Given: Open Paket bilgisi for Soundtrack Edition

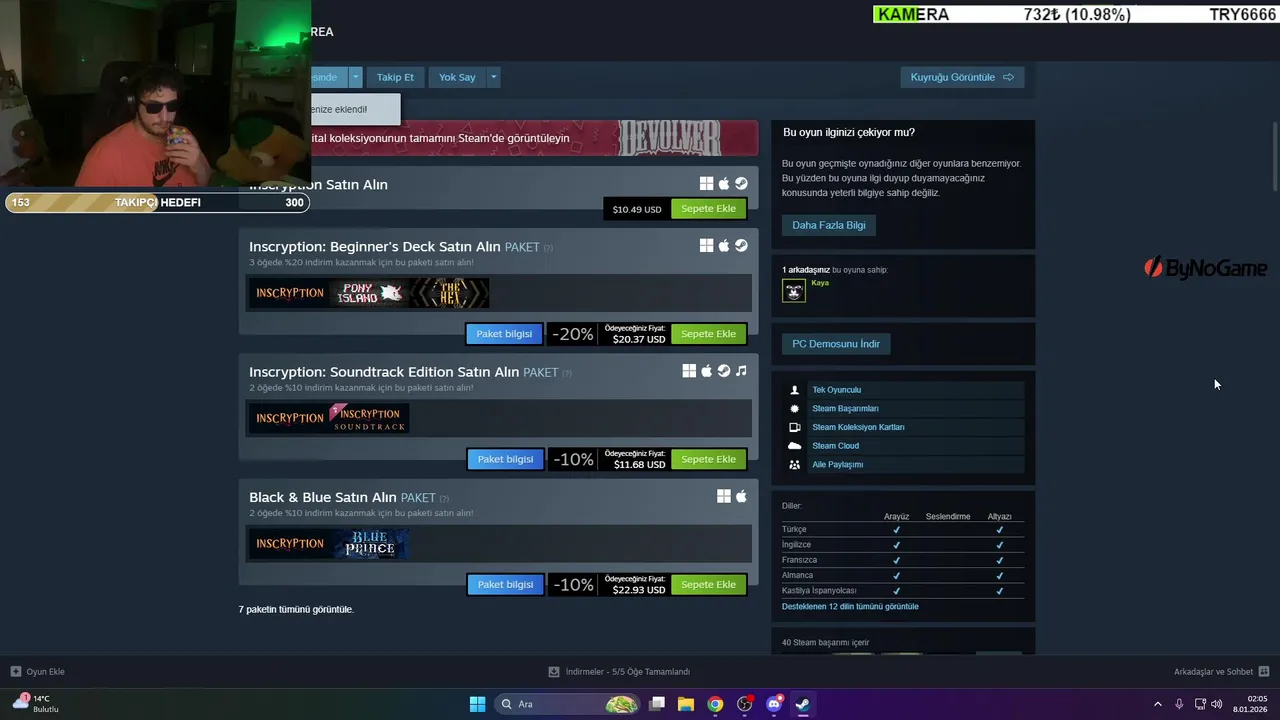Looking at the screenshot, I should [505, 459].
